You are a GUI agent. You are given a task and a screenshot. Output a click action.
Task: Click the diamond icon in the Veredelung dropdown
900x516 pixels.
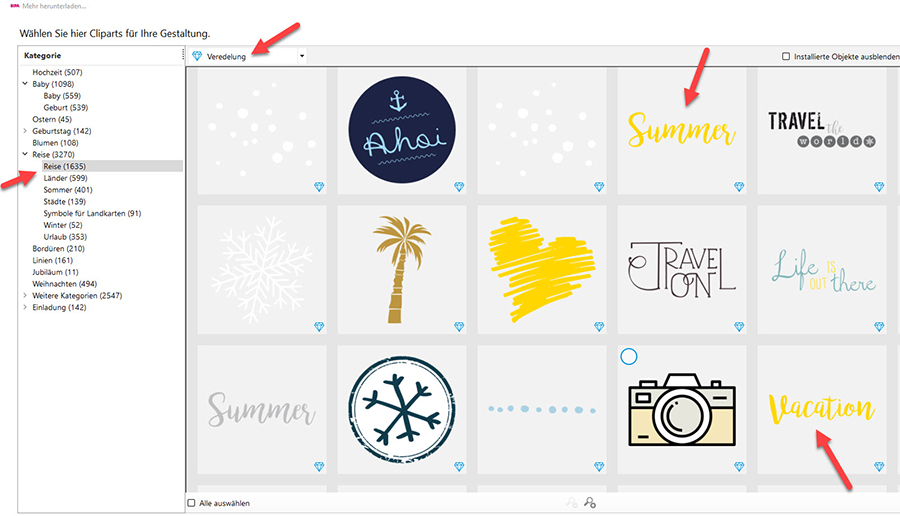click(x=197, y=56)
